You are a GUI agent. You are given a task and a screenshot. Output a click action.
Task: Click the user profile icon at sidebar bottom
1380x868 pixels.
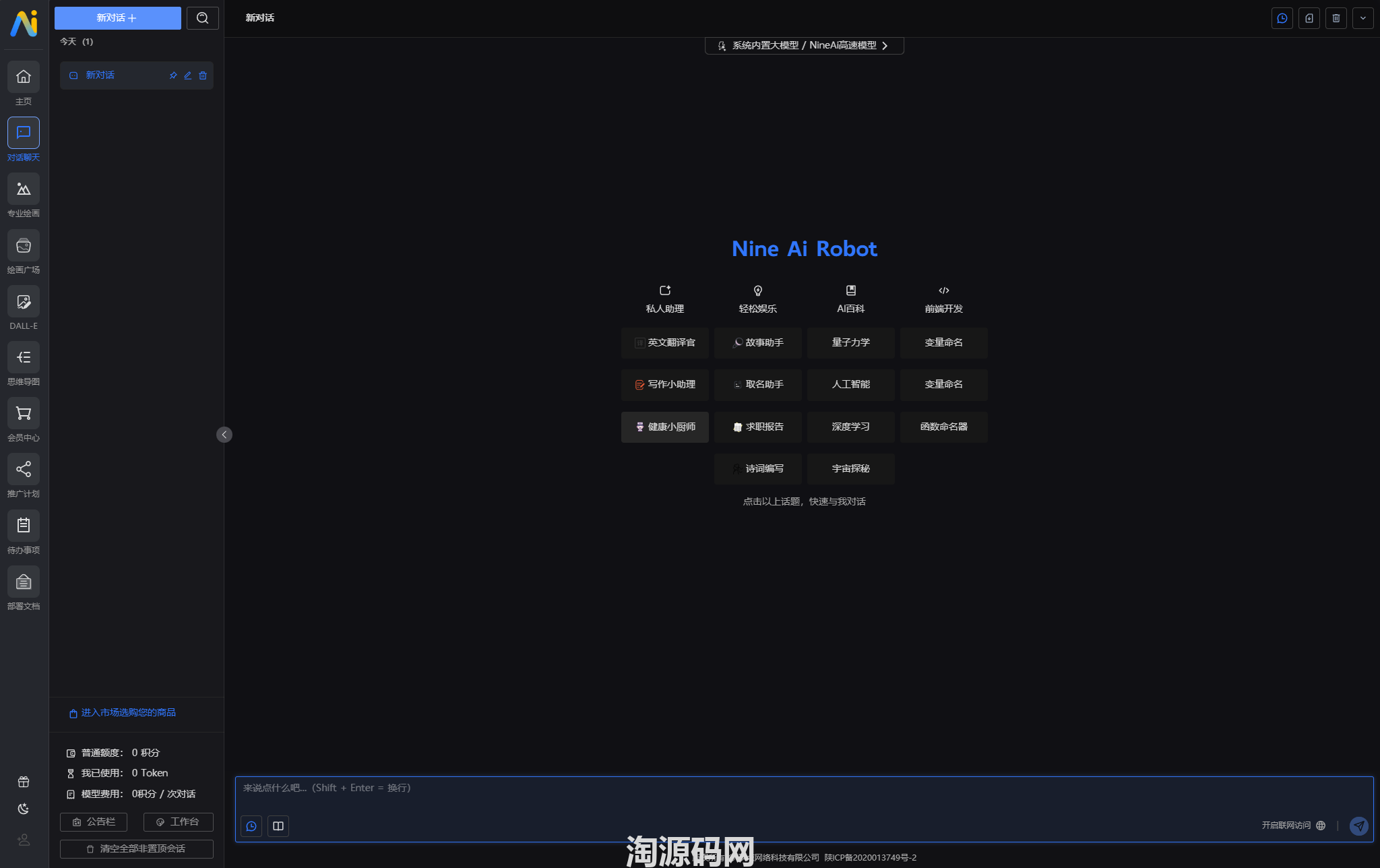24,840
